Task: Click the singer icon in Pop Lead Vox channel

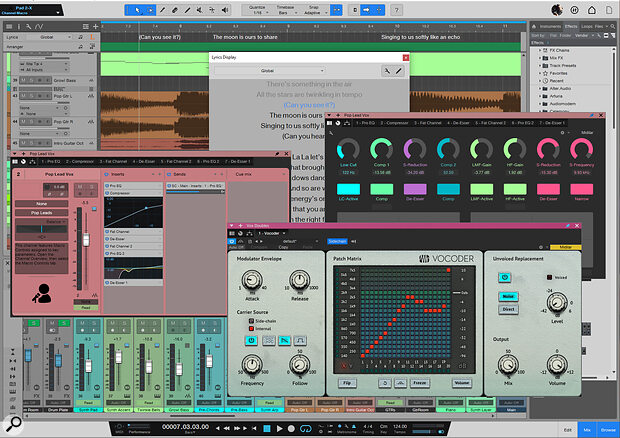Action: click(42, 293)
